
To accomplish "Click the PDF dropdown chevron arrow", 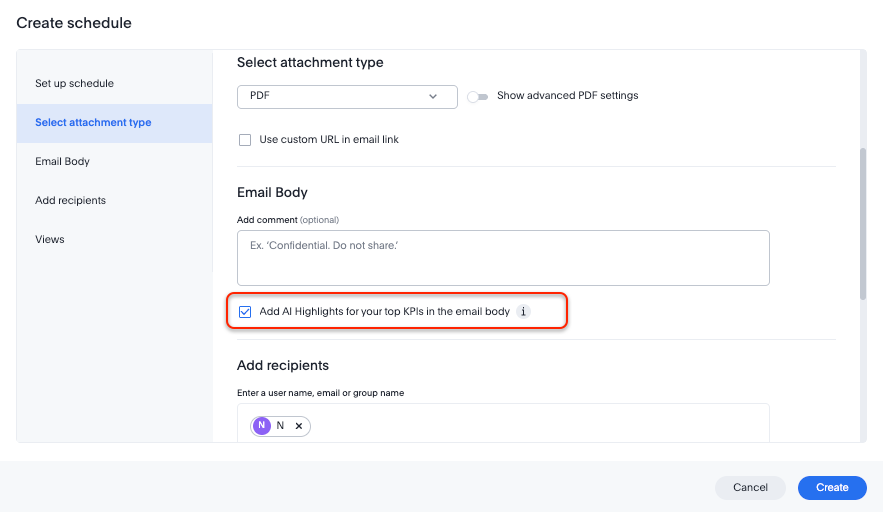I will pos(433,97).
